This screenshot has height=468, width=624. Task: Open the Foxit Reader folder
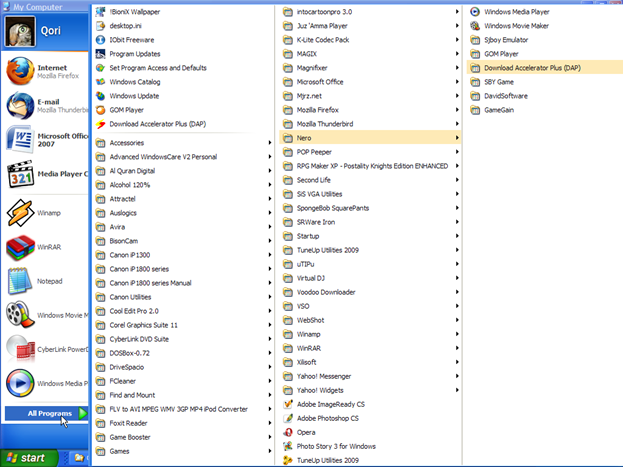click(183, 423)
